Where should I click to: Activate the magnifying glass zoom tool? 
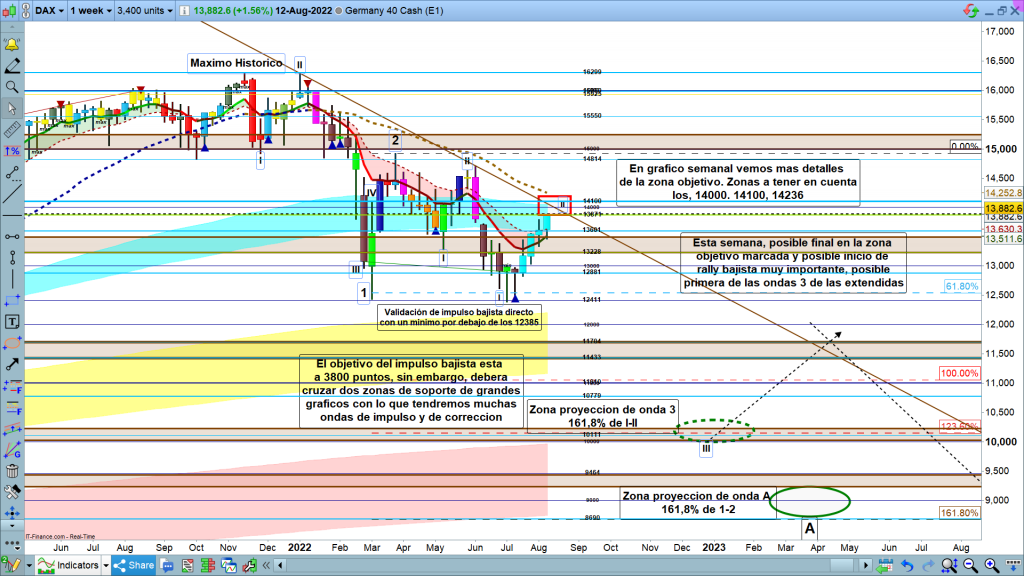click(12, 87)
